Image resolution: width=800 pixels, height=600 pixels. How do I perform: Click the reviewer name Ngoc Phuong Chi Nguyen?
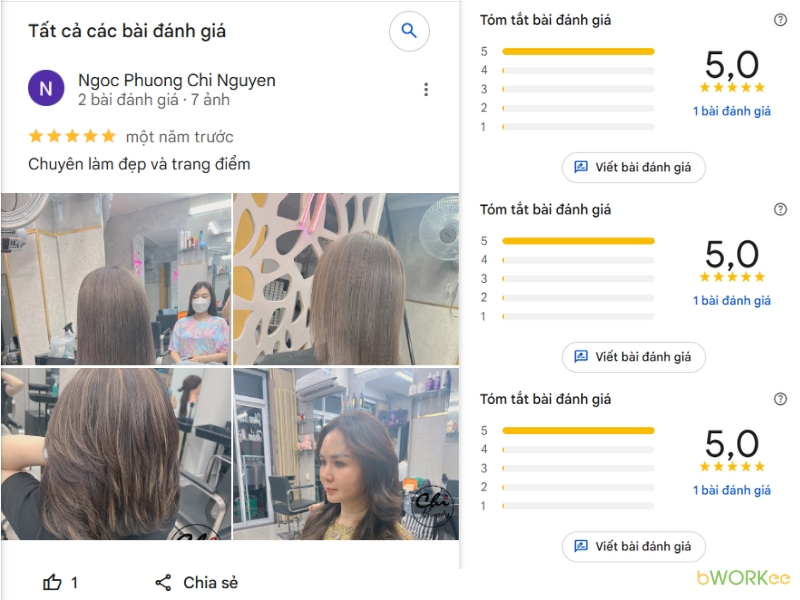(x=176, y=80)
